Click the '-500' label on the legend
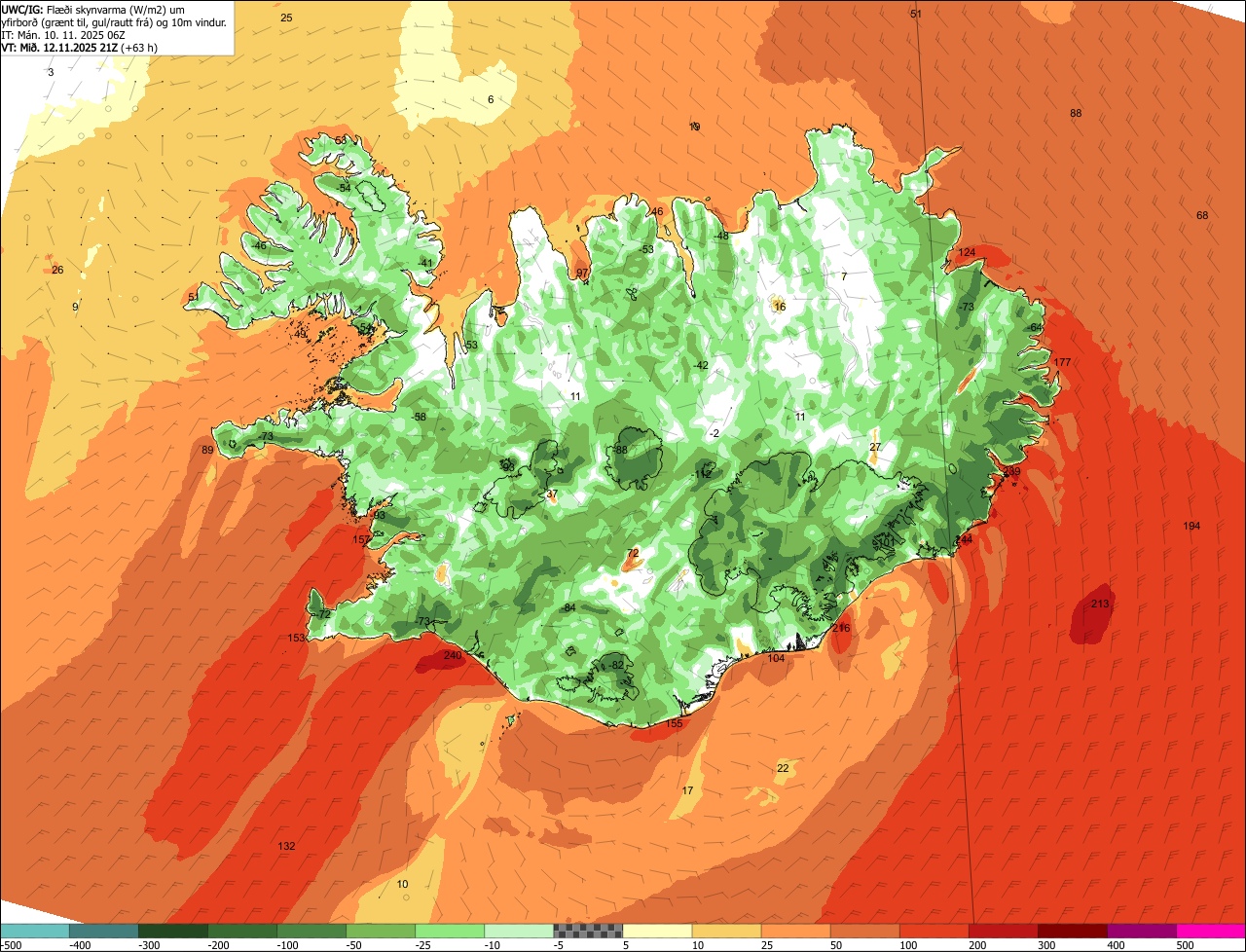 pos(11,945)
